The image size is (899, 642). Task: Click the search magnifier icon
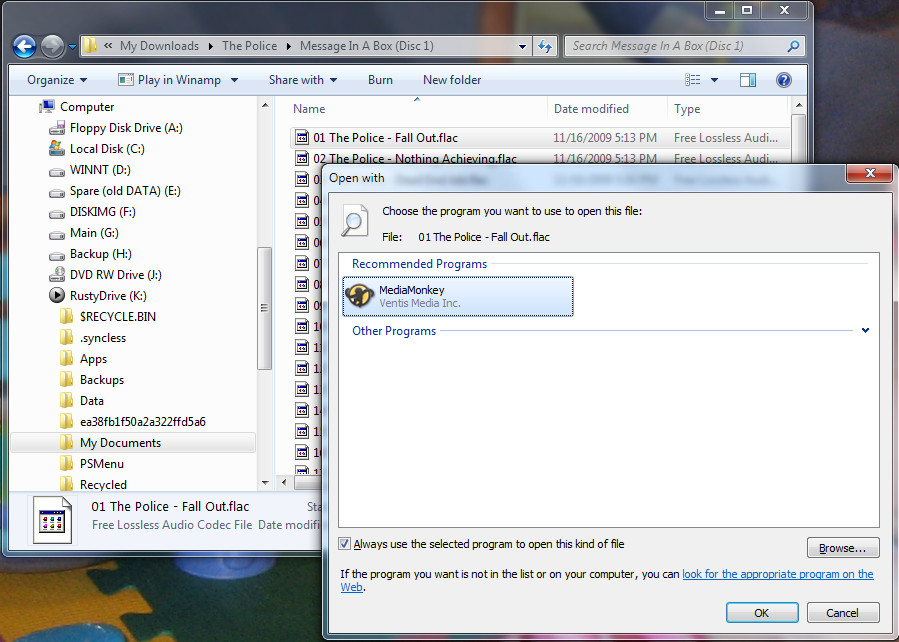point(793,46)
